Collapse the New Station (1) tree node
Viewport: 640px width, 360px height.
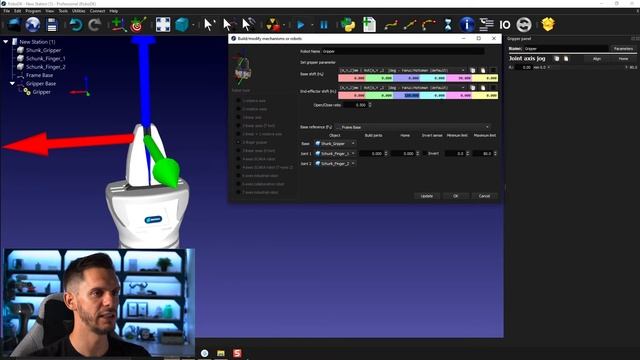[6, 42]
